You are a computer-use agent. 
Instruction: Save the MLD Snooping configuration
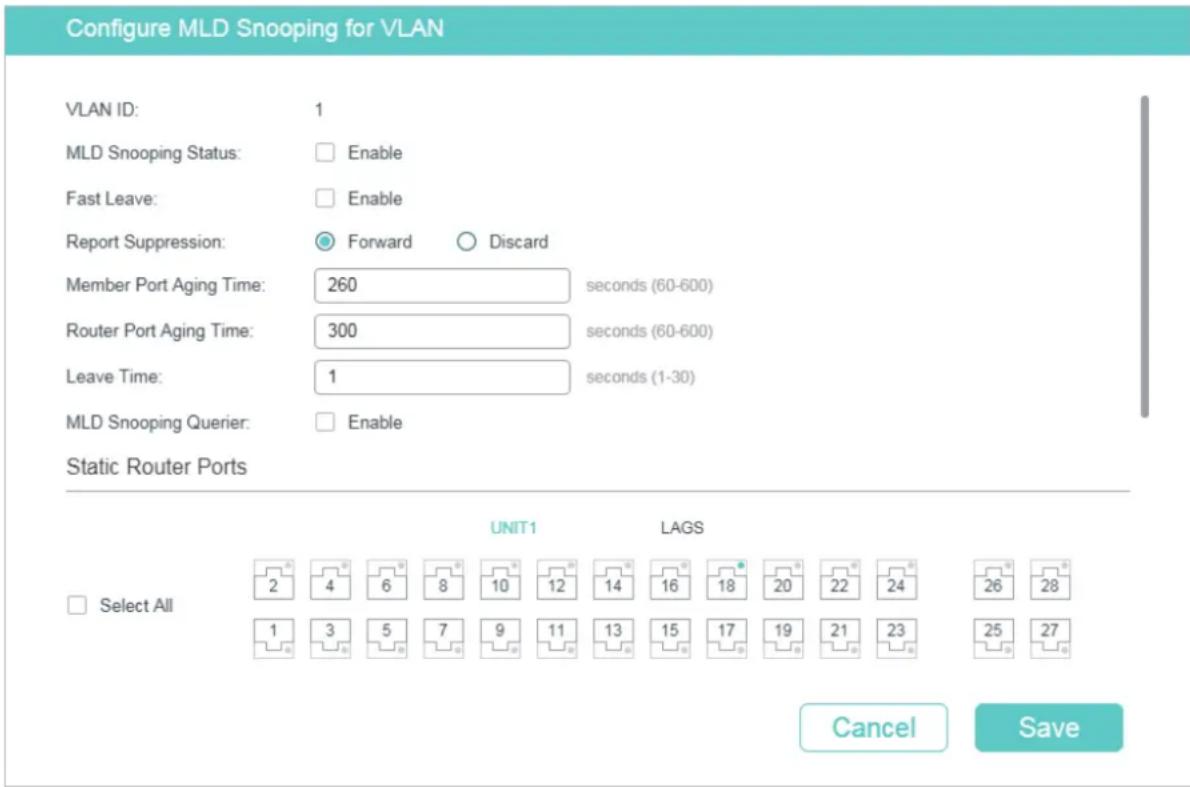tap(1049, 727)
